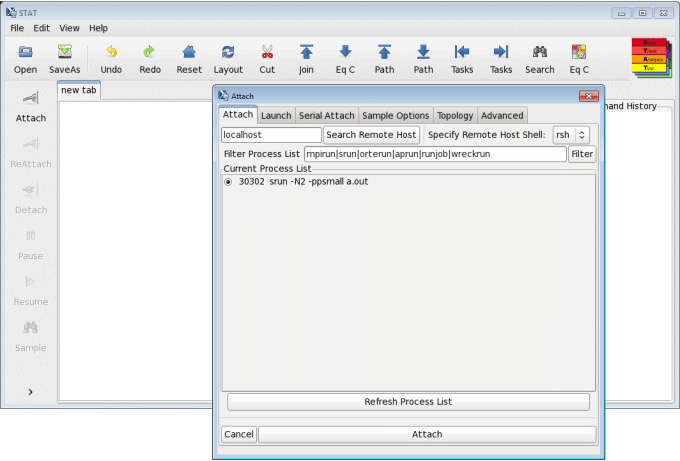Select the 'new tab' tab

(79, 90)
